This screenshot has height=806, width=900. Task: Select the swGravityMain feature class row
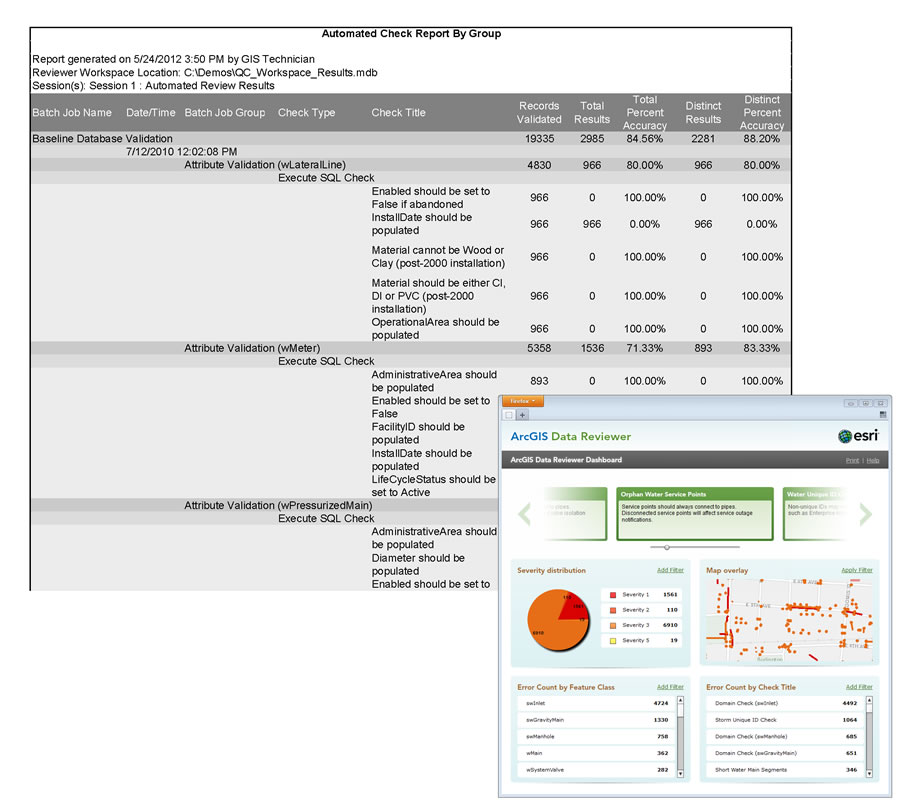[x=595, y=719]
